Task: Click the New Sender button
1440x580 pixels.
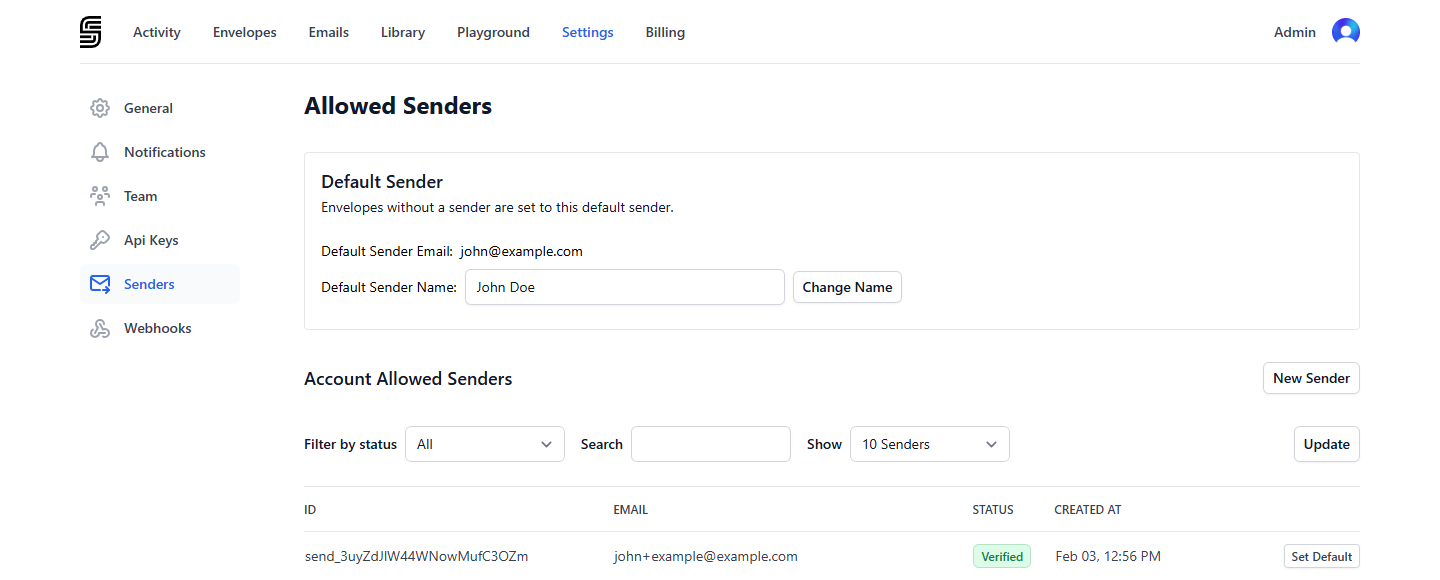Action: 1311,378
